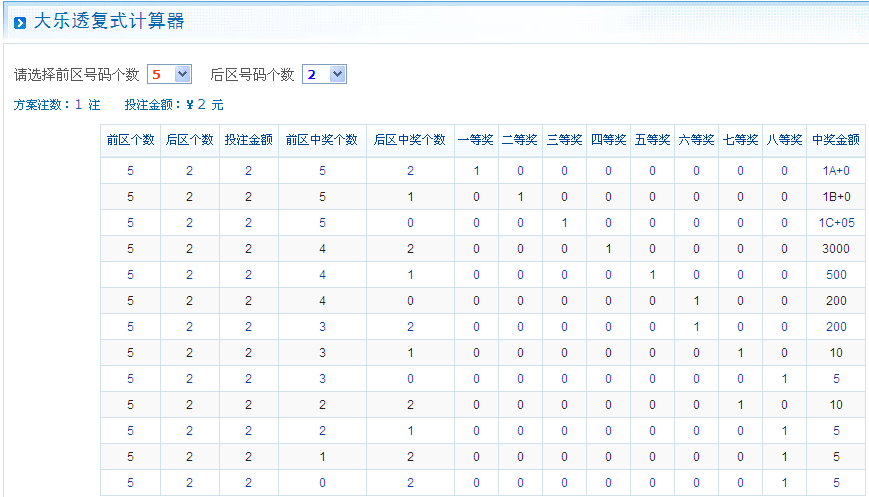Click the 后区中奖个数 value 1 in the 500 row
The height and width of the screenshot is (497, 869).
click(x=410, y=275)
